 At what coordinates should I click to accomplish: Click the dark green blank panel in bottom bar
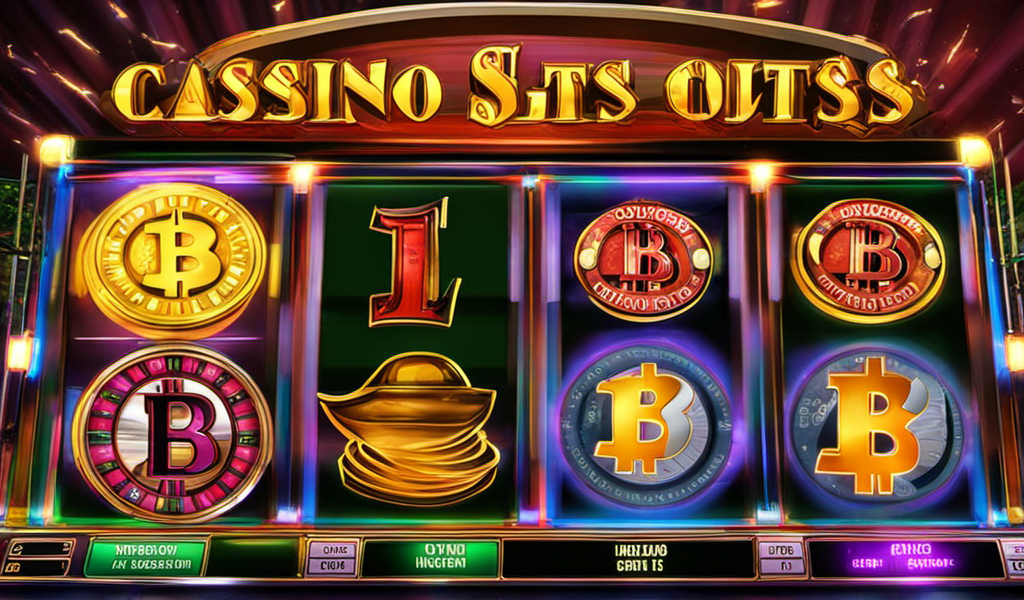(x=253, y=558)
